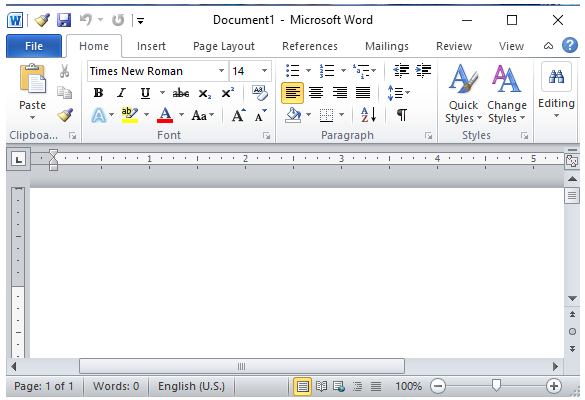
Task: Click the Format Painter brush in Clipboard group
Action: (65, 115)
